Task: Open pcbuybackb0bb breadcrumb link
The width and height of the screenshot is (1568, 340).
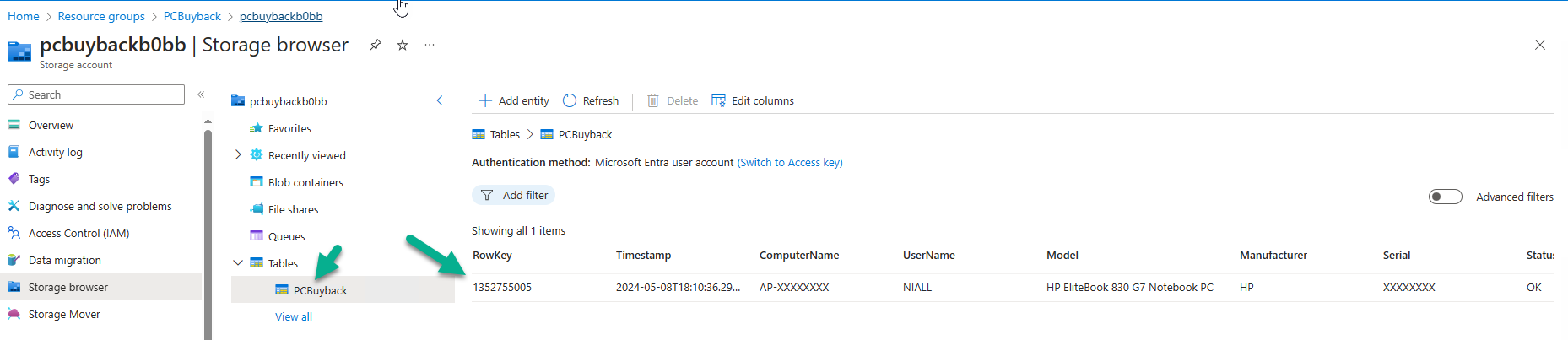Action: click(281, 16)
